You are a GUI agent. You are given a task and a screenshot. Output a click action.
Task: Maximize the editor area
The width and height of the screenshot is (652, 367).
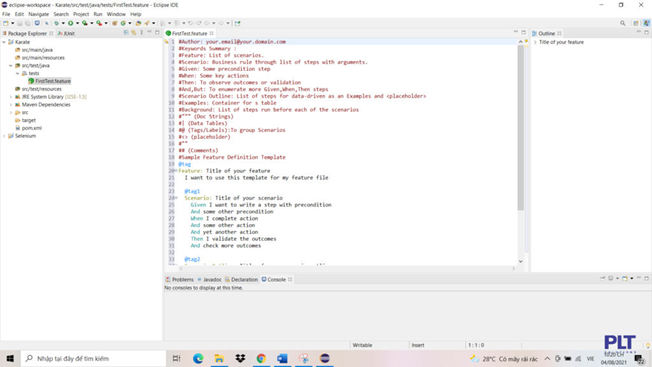524,32
